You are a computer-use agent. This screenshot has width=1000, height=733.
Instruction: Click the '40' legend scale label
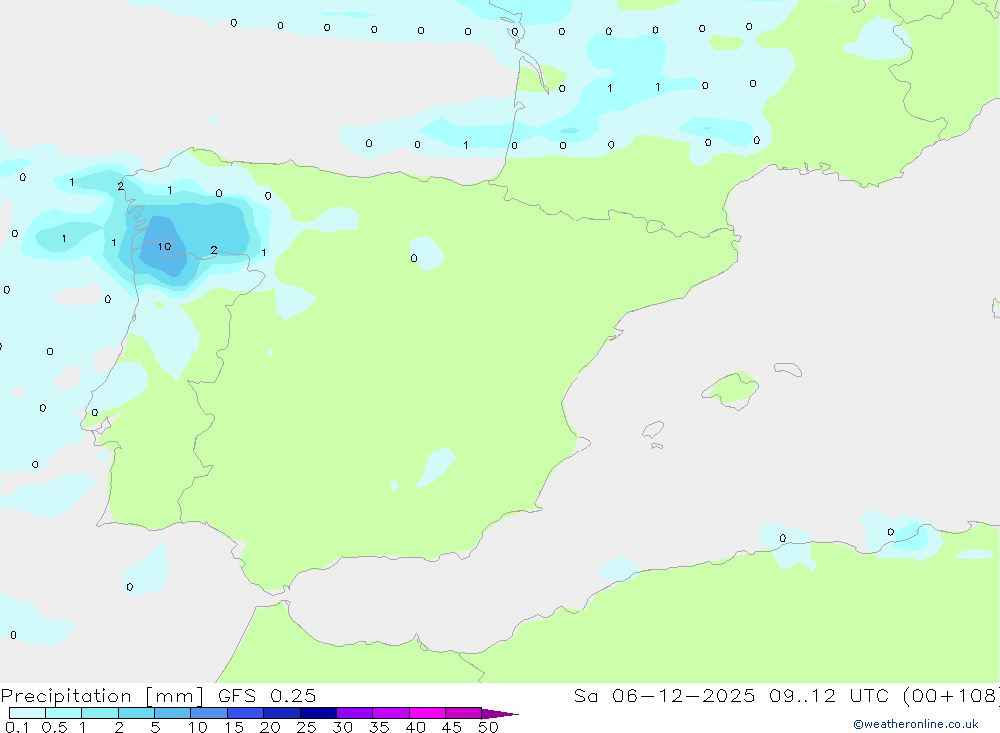416,727
